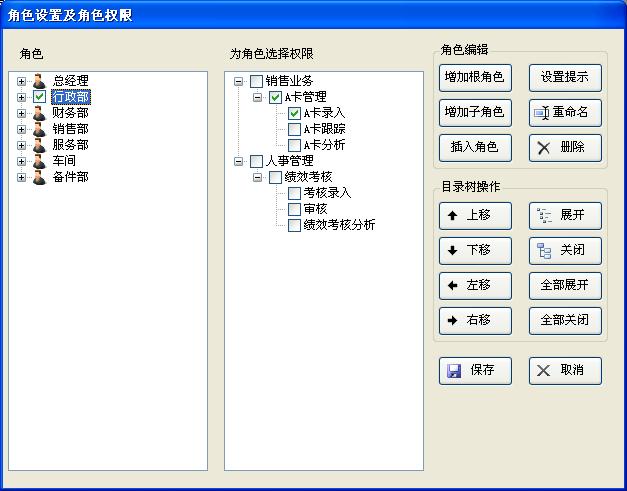Click the 全部关闭 button

565,321
